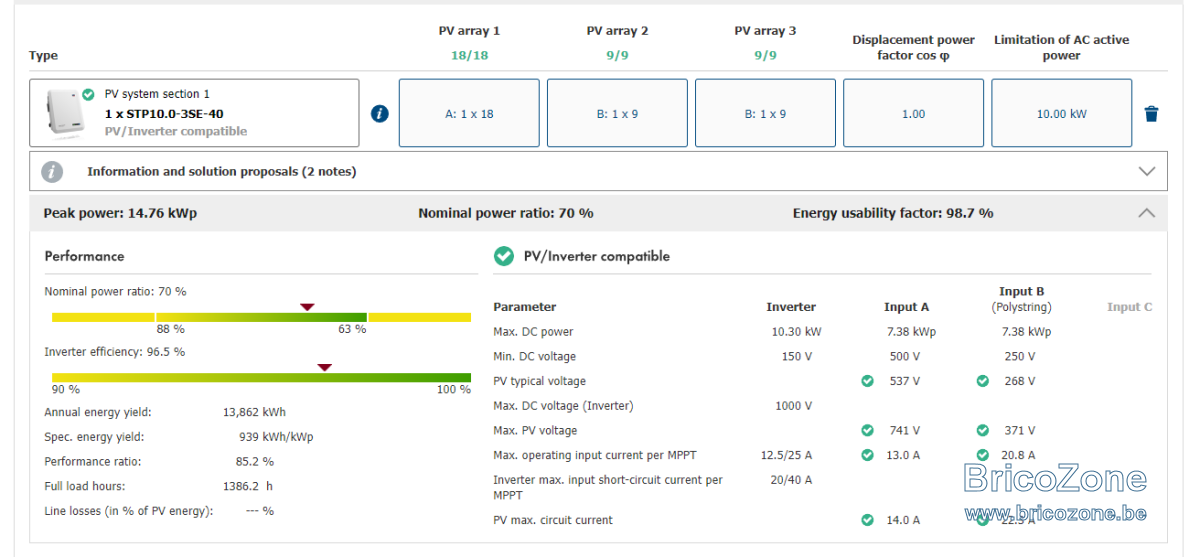1200x557 pixels.
Task: Click Min. DC voltage inverter value 150 V
Action: 797,356
